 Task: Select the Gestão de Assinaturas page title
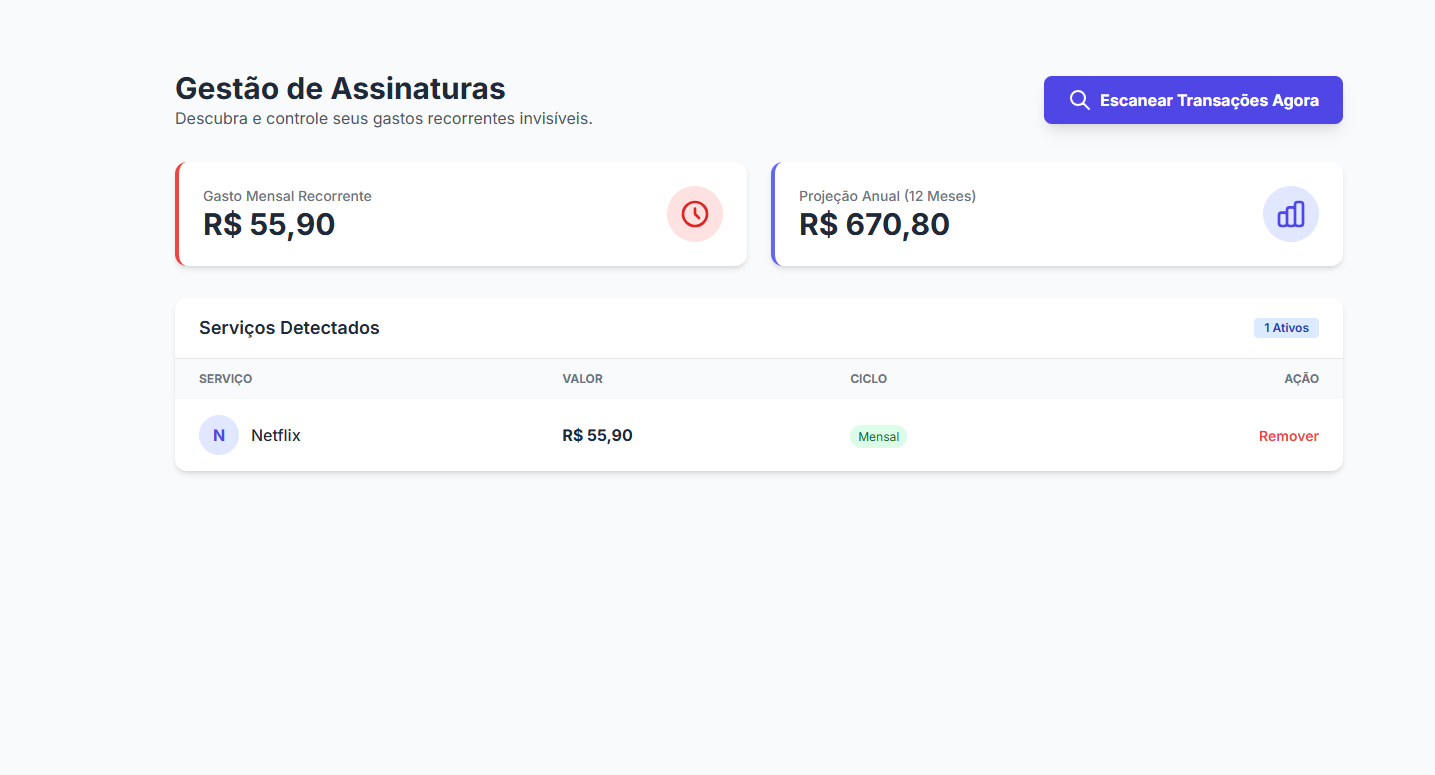[340, 88]
